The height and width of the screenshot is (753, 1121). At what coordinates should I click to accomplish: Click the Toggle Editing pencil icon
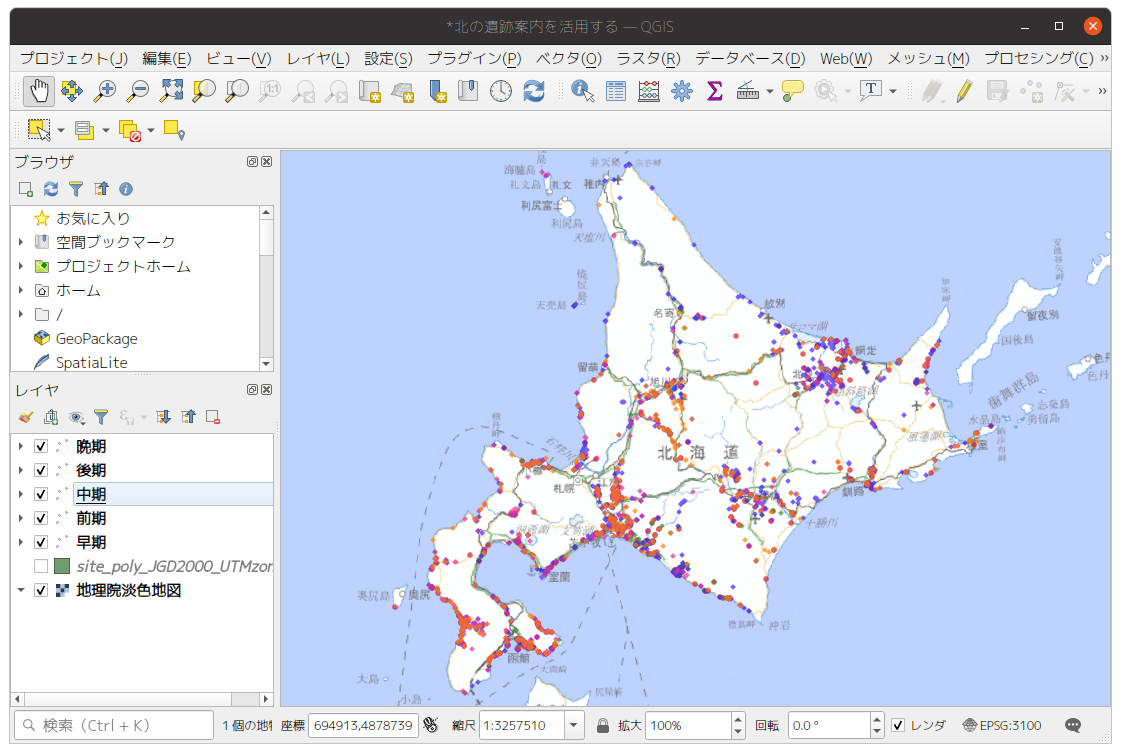(963, 91)
